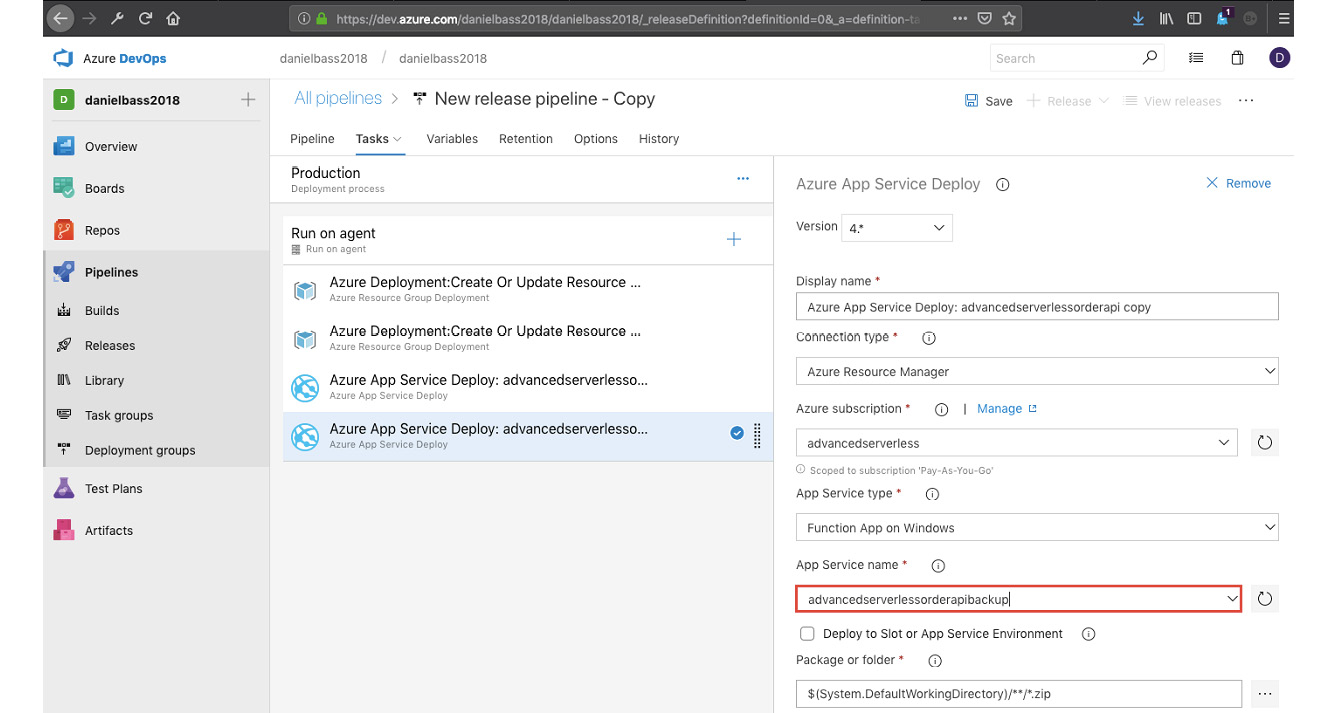Bookmark this page with star icon
This screenshot has width=1337, height=713.
(x=1010, y=18)
